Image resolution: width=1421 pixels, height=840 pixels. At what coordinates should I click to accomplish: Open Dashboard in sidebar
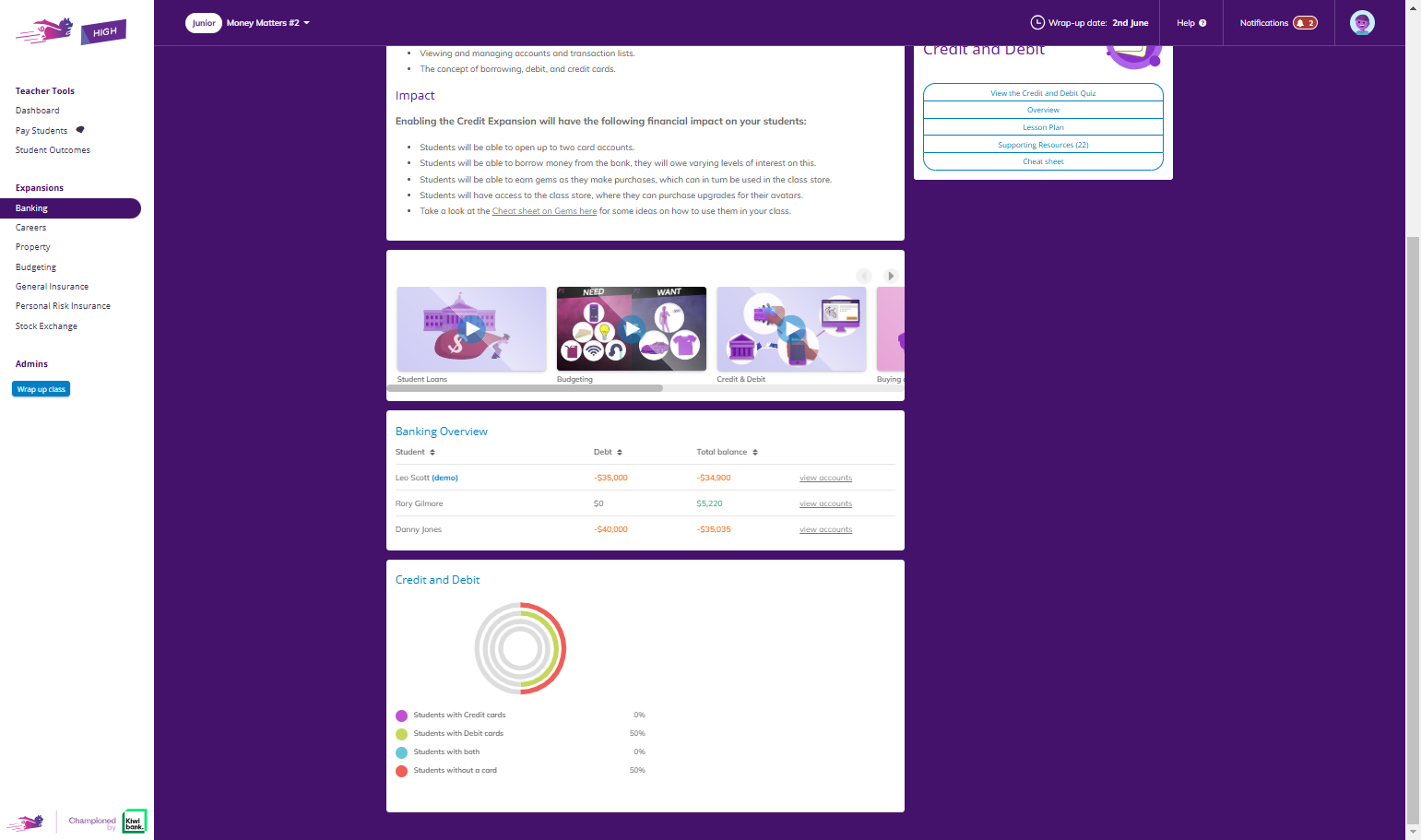point(38,111)
